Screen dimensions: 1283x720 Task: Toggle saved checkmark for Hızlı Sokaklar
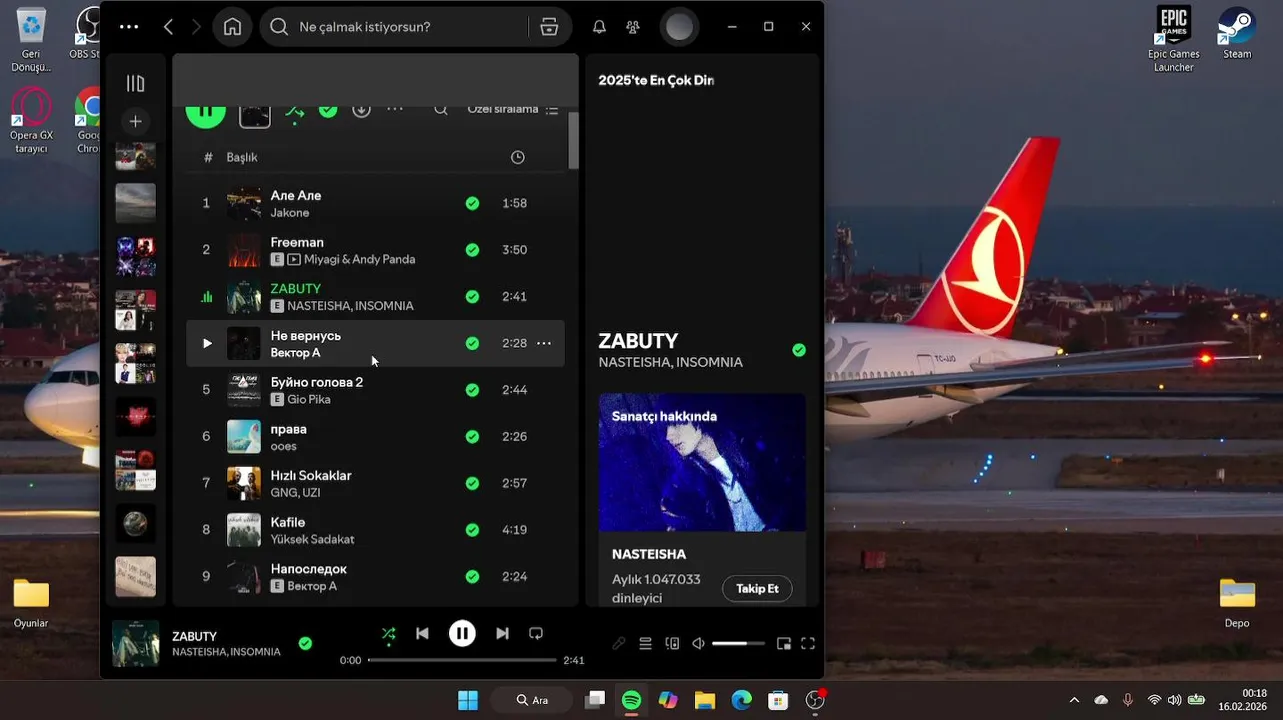[472, 483]
